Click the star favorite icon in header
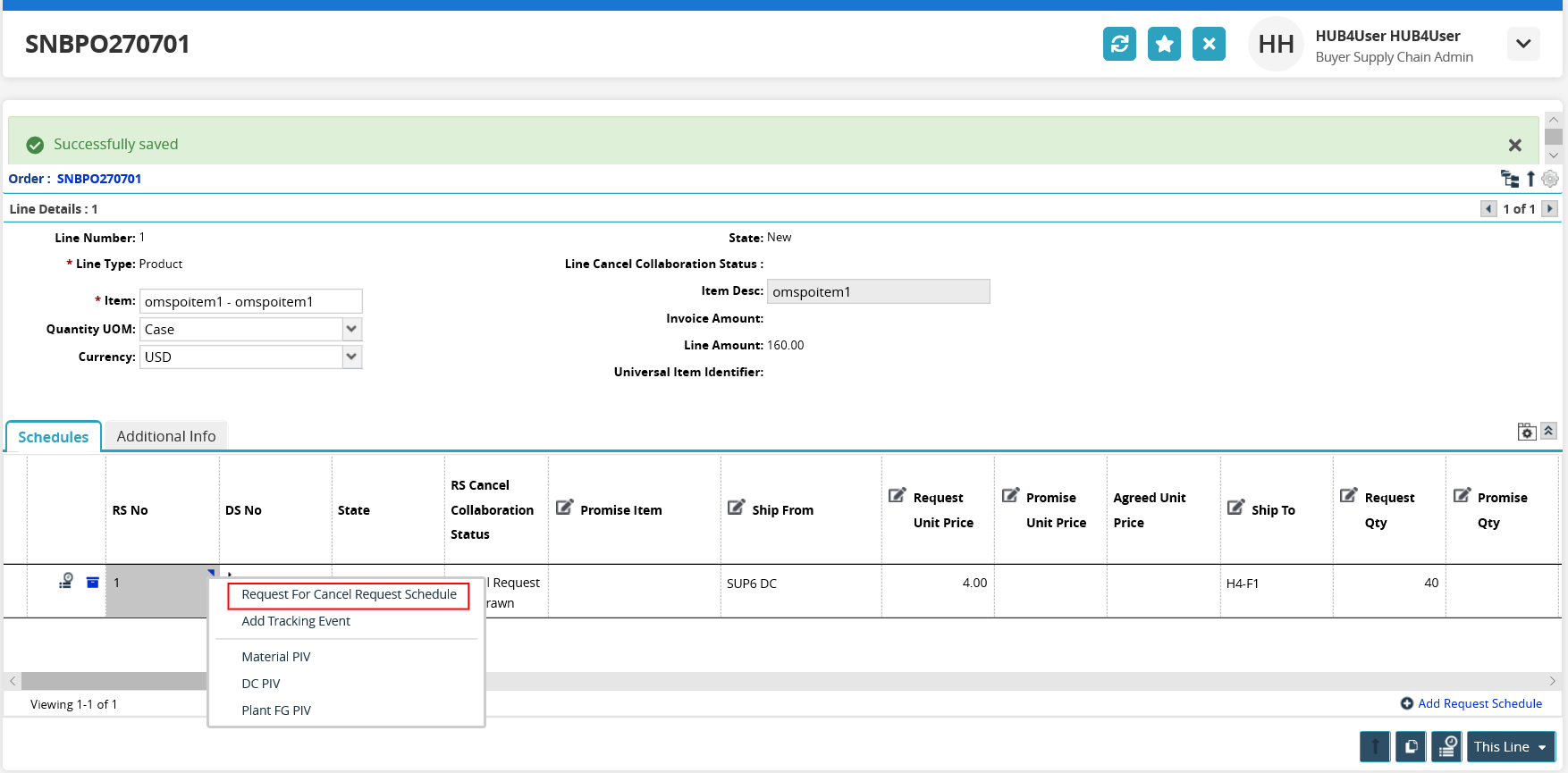 coord(1164,44)
